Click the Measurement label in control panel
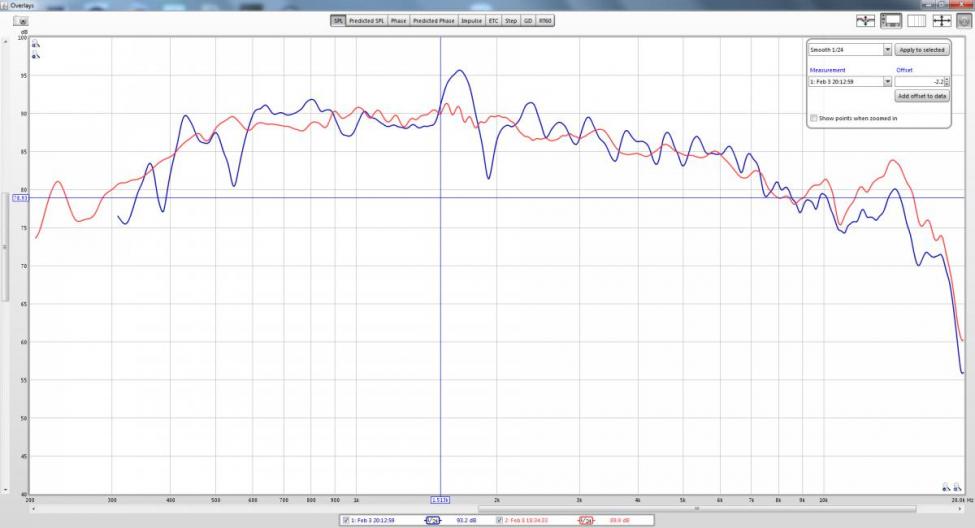The height and width of the screenshot is (528, 975). pos(827,70)
